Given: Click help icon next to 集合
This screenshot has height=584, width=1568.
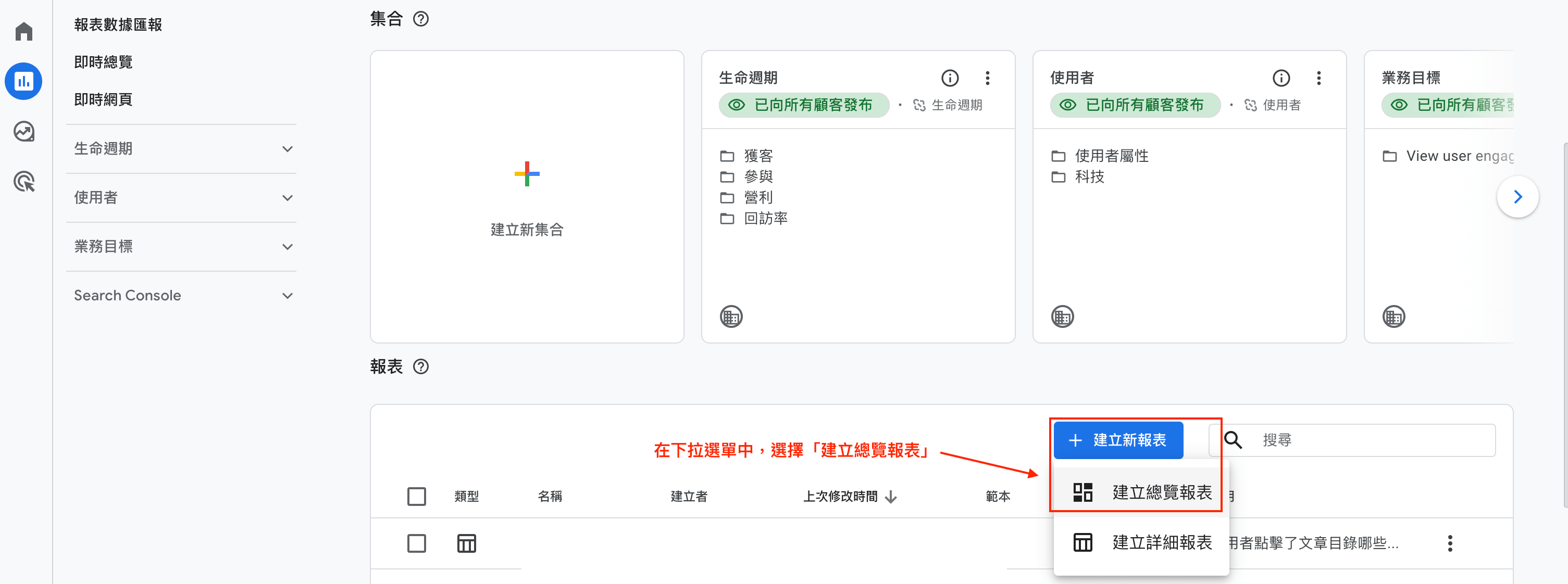Looking at the screenshot, I should [420, 19].
